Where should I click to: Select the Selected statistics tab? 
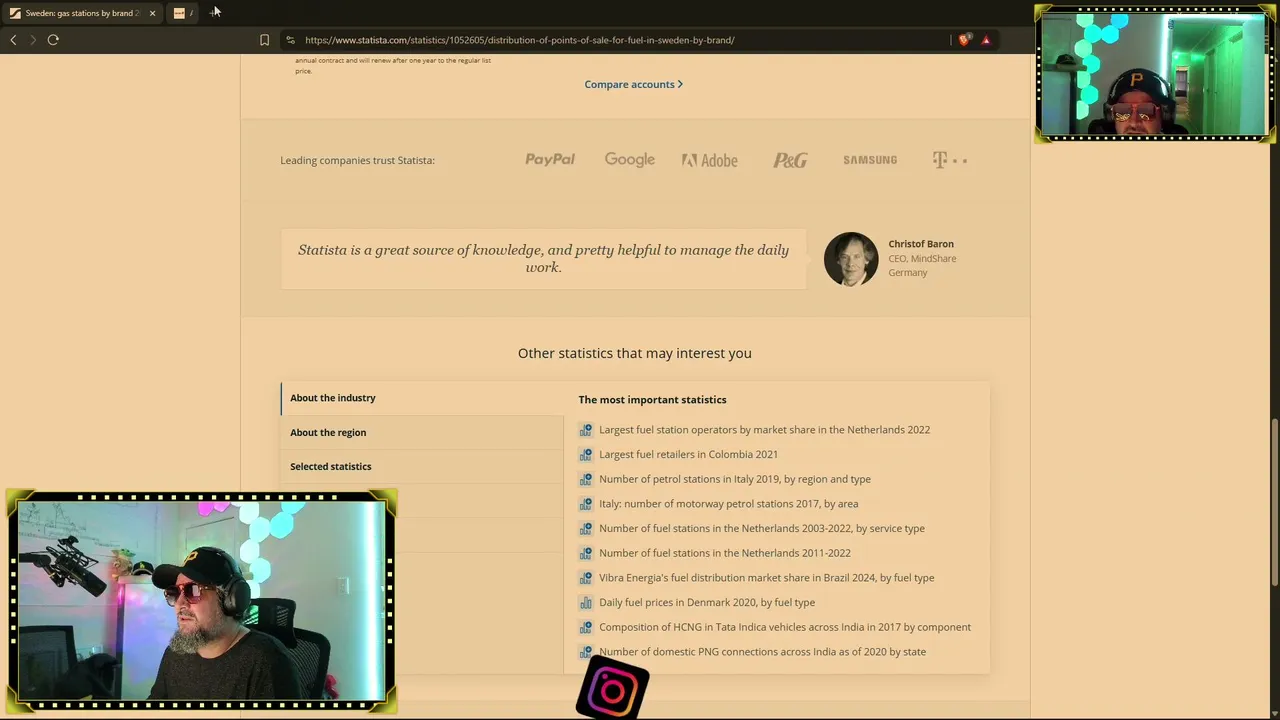pyautogui.click(x=422, y=466)
